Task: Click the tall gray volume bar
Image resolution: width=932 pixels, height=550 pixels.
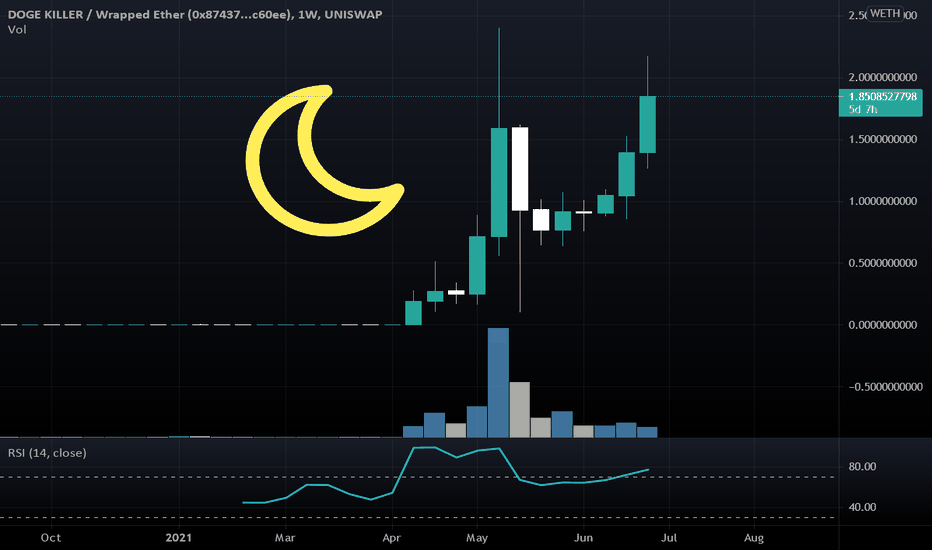Action: point(519,410)
